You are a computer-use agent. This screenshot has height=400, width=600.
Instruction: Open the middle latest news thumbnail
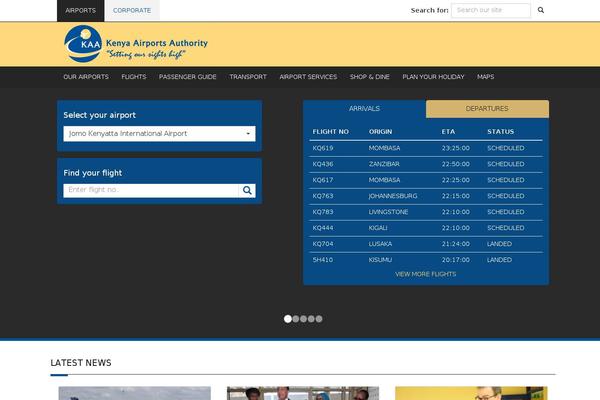coord(303,393)
